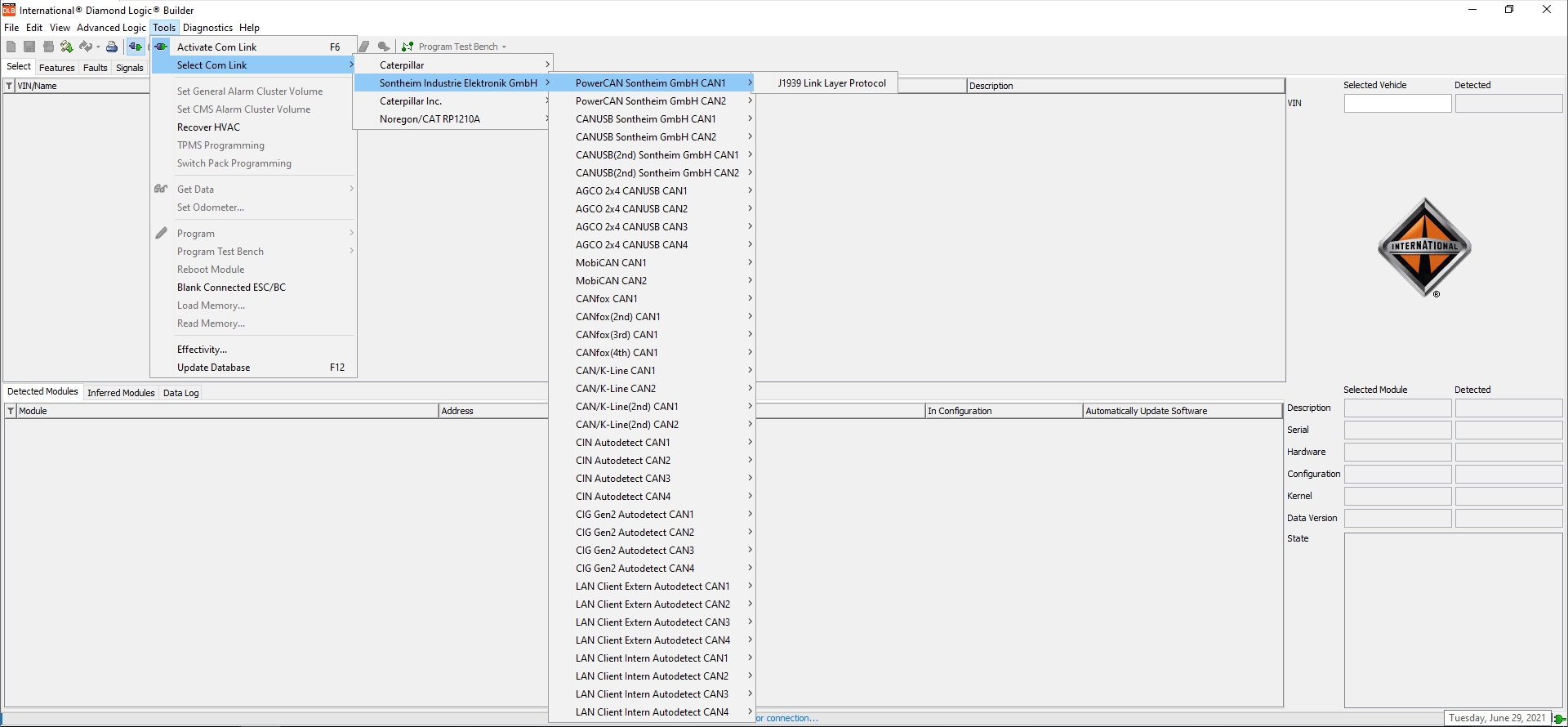Viewport: 1568px width, 727px height.
Task: Open the Advanced Logic menu
Action: pyautogui.click(x=111, y=28)
